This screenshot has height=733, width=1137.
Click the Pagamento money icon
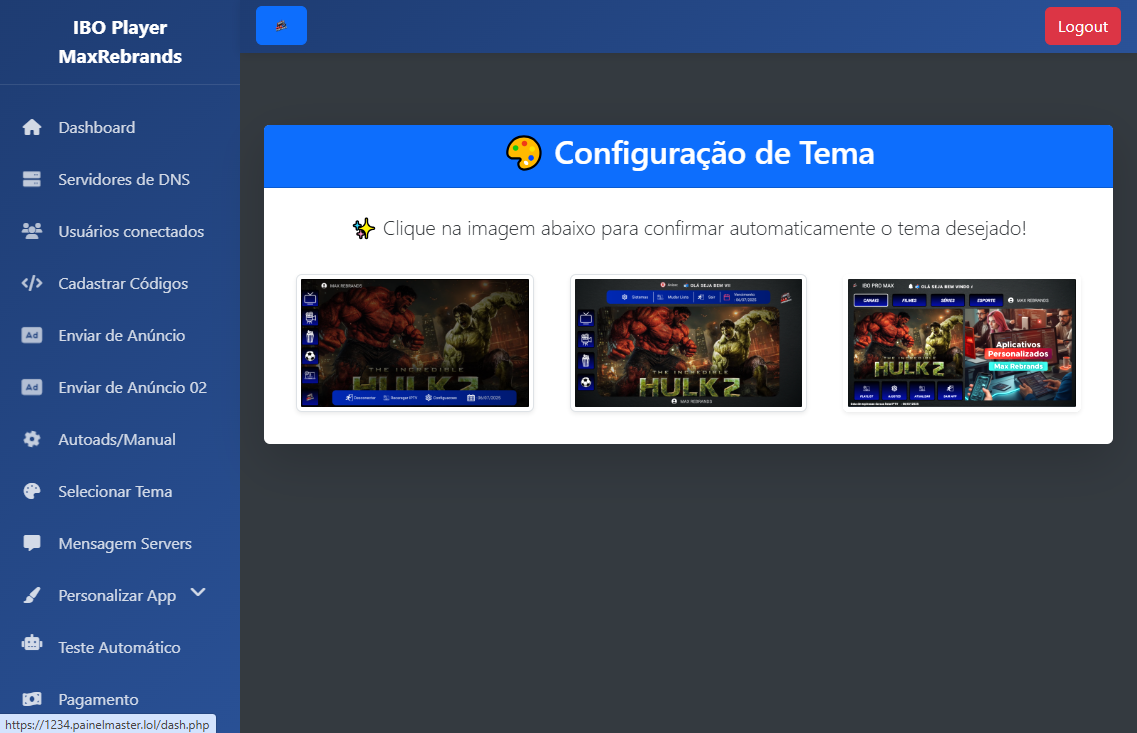32,699
